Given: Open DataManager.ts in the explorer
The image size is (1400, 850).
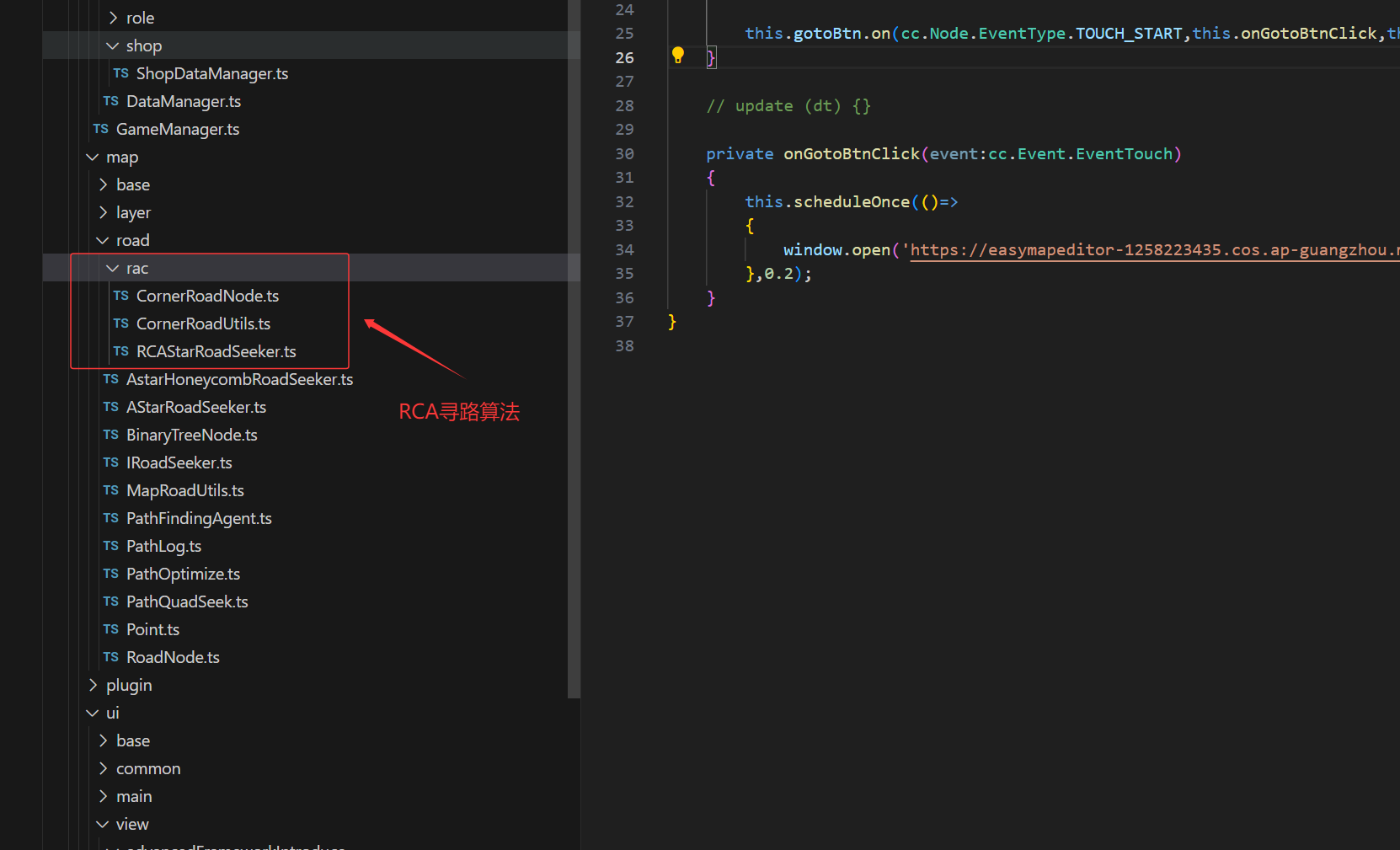Looking at the screenshot, I should click(184, 101).
